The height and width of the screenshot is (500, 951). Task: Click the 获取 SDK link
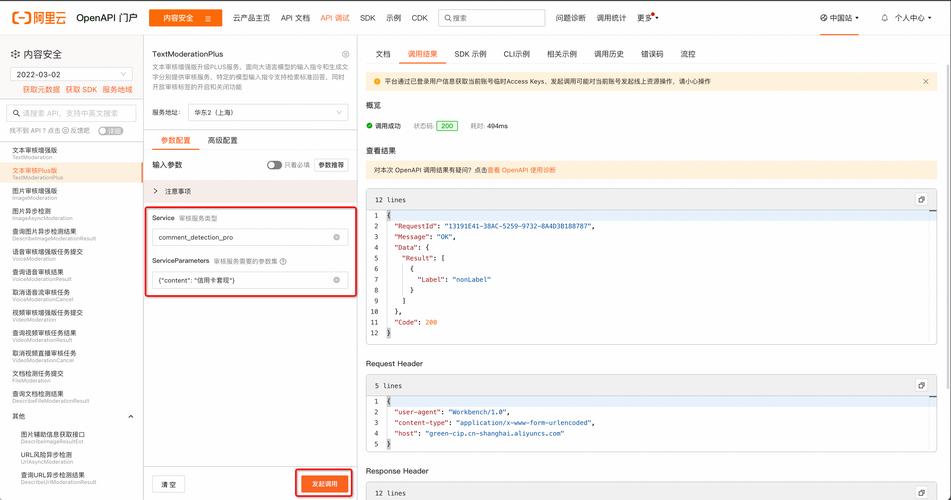click(x=81, y=90)
